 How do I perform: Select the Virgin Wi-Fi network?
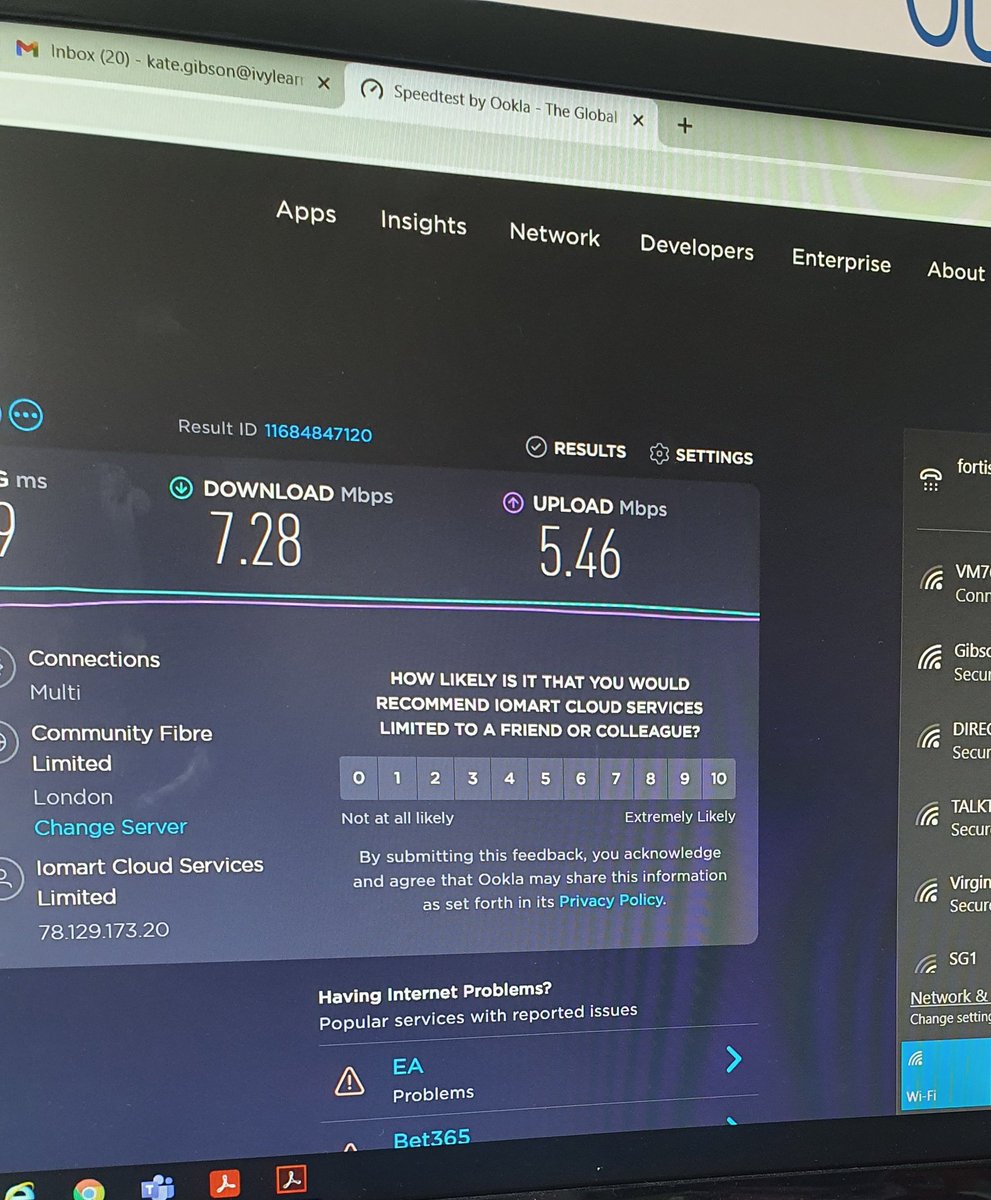click(950, 893)
